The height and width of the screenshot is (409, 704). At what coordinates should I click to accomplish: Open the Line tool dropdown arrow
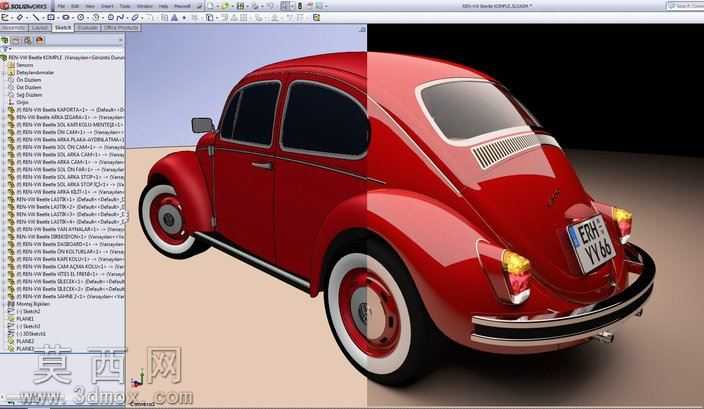click(x=42, y=18)
